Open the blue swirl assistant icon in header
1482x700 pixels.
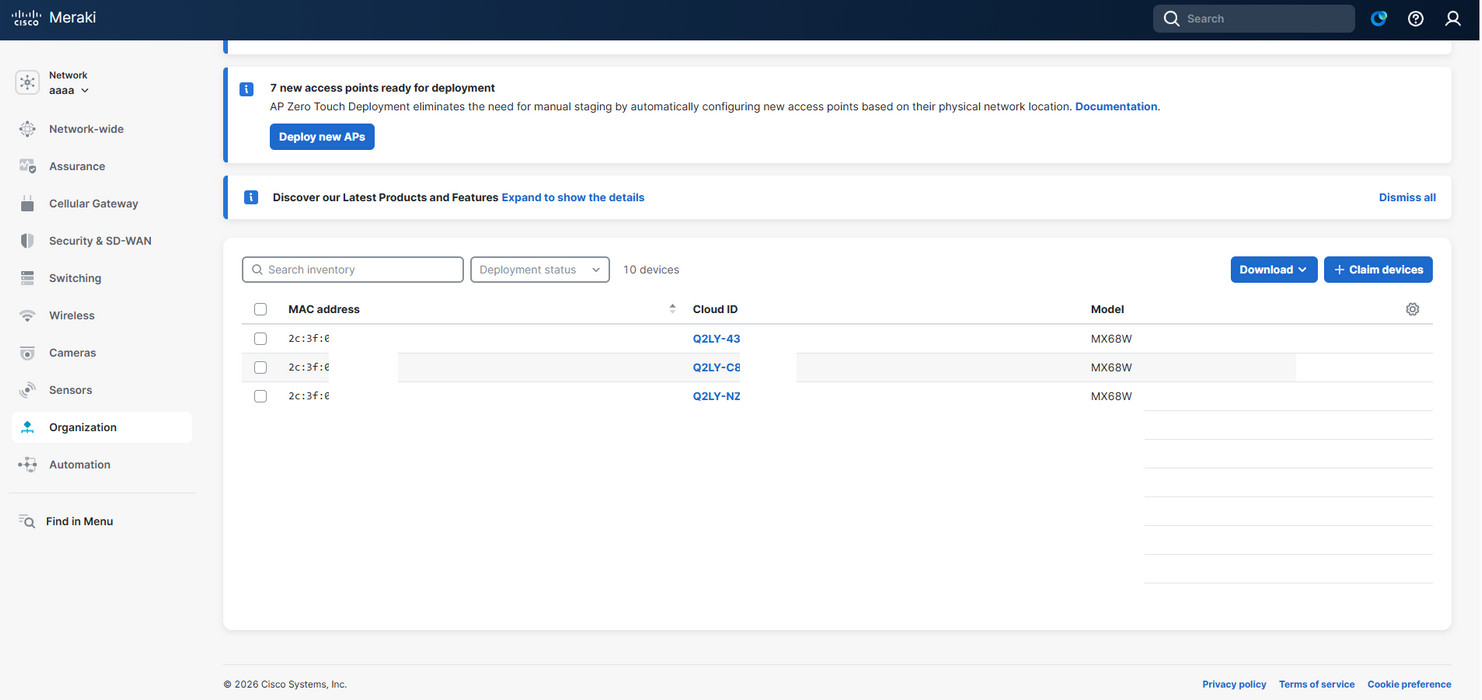click(1379, 19)
